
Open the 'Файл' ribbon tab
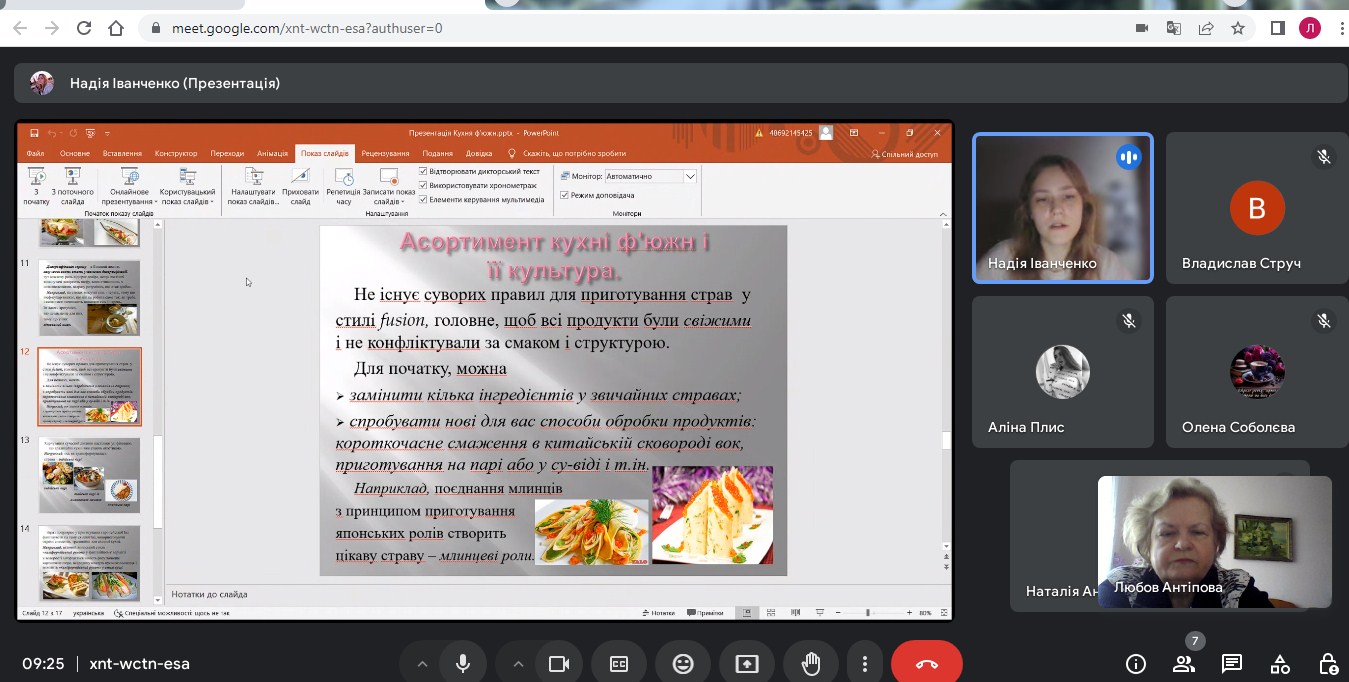click(x=35, y=154)
